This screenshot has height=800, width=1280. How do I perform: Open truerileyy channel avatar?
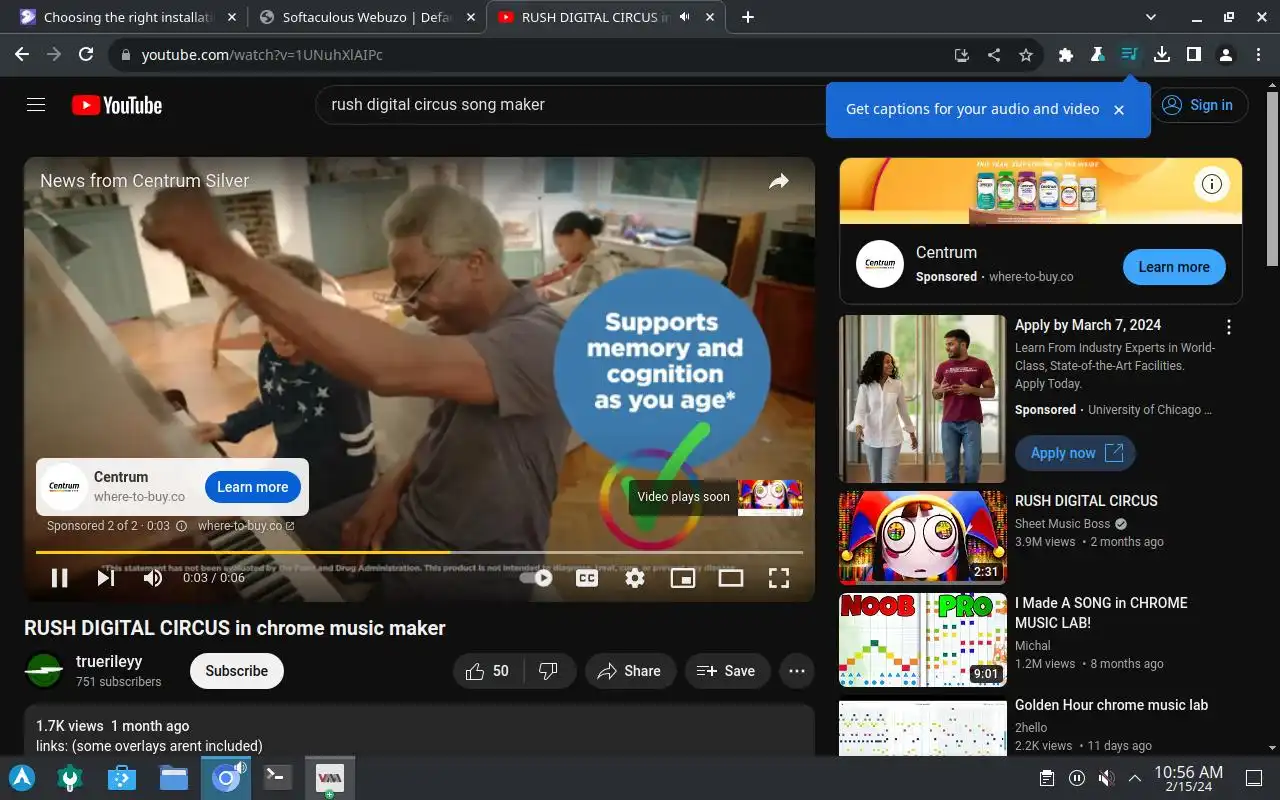click(44, 671)
